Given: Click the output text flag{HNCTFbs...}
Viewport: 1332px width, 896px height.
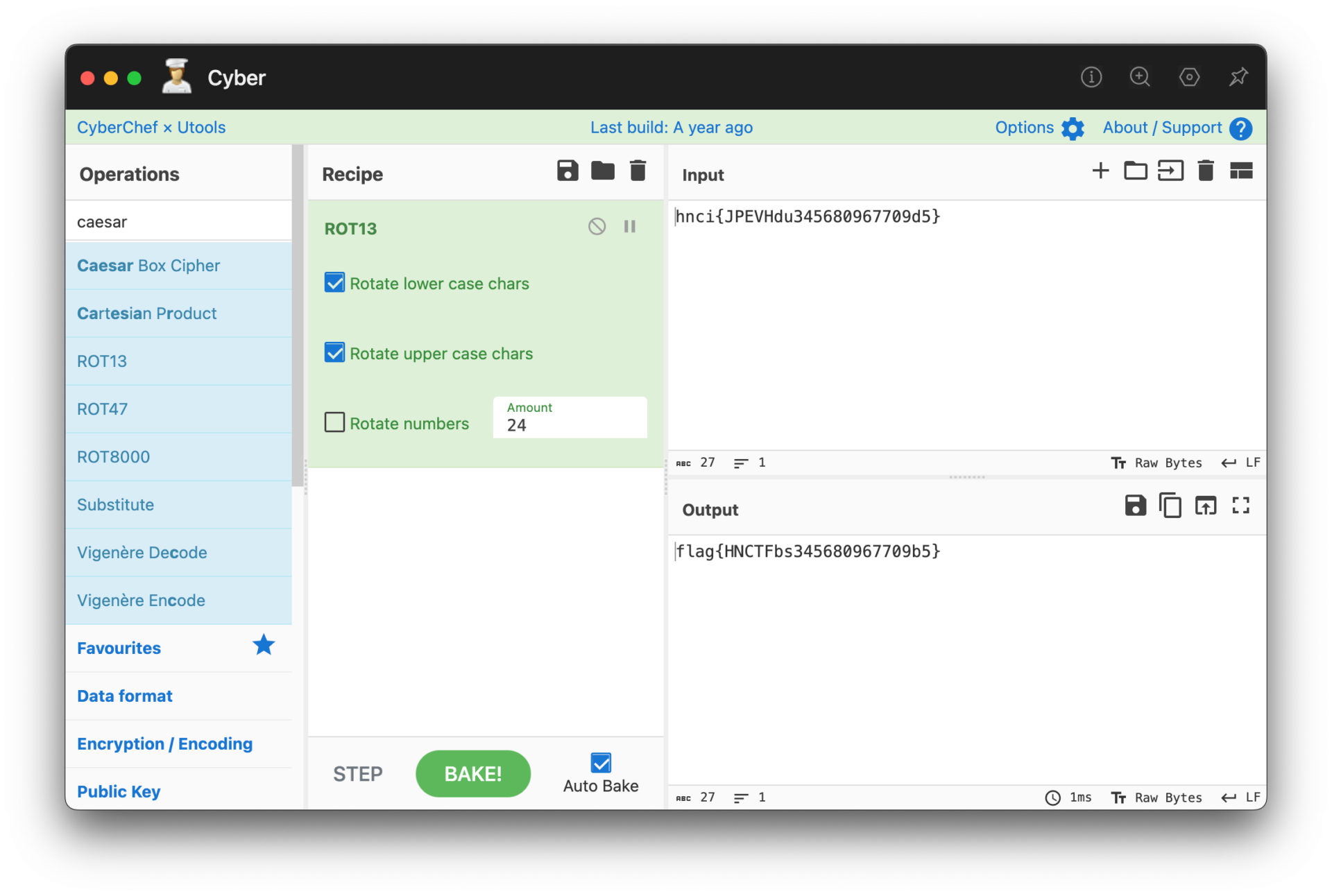Looking at the screenshot, I should (x=808, y=551).
